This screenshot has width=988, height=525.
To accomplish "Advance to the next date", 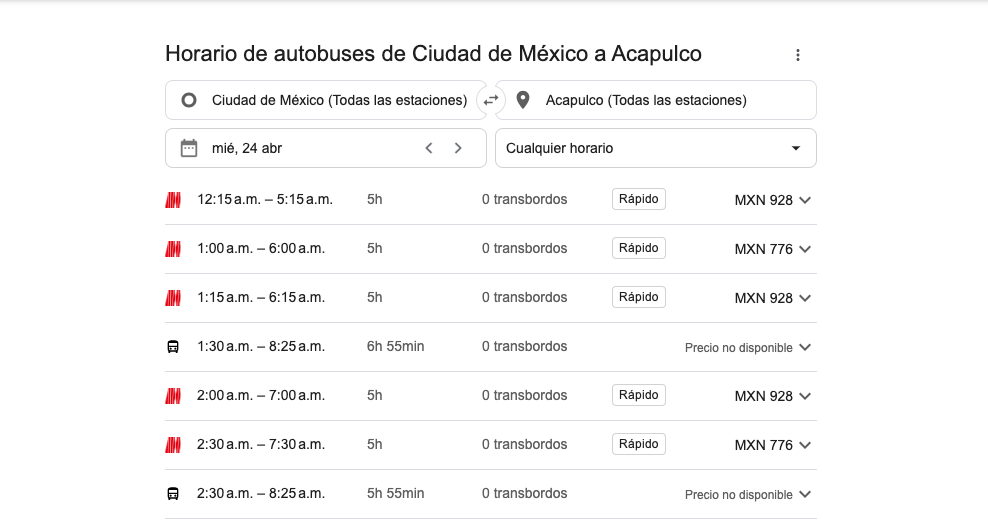I will pyautogui.click(x=458, y=148).
